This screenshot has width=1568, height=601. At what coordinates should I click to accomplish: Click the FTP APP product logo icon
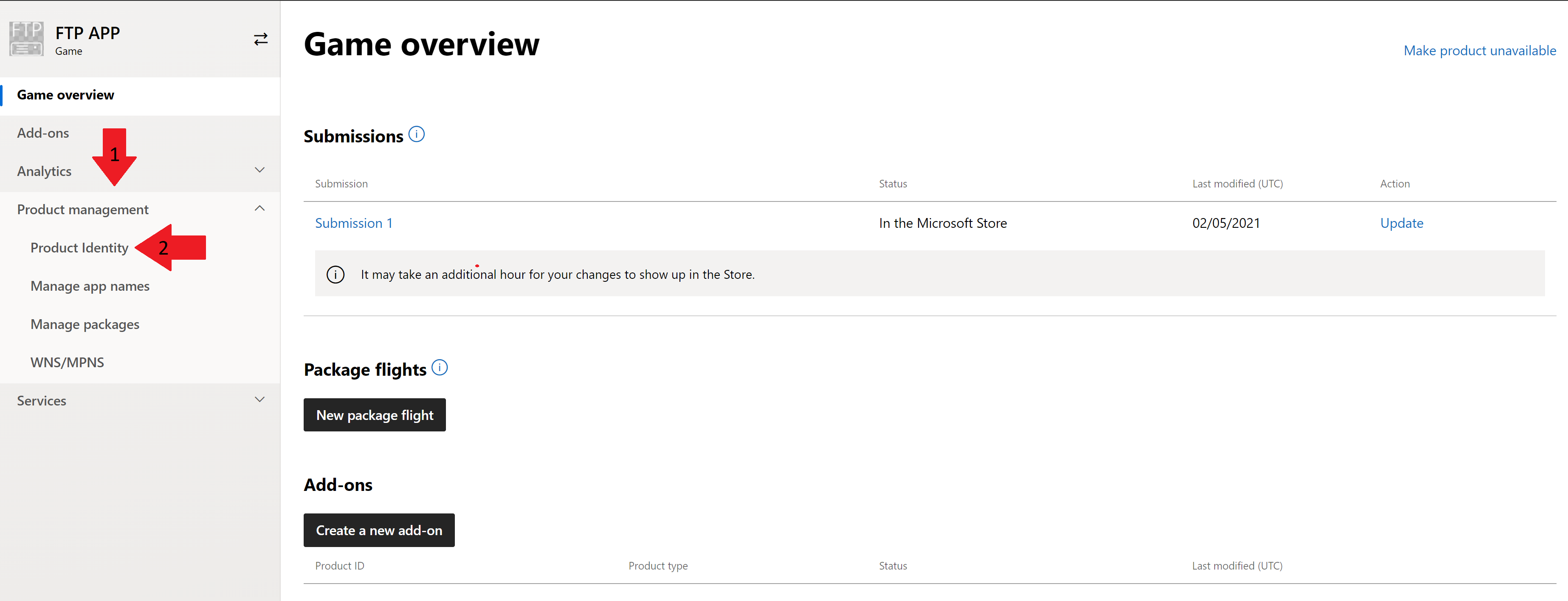[x=26, y=39]
